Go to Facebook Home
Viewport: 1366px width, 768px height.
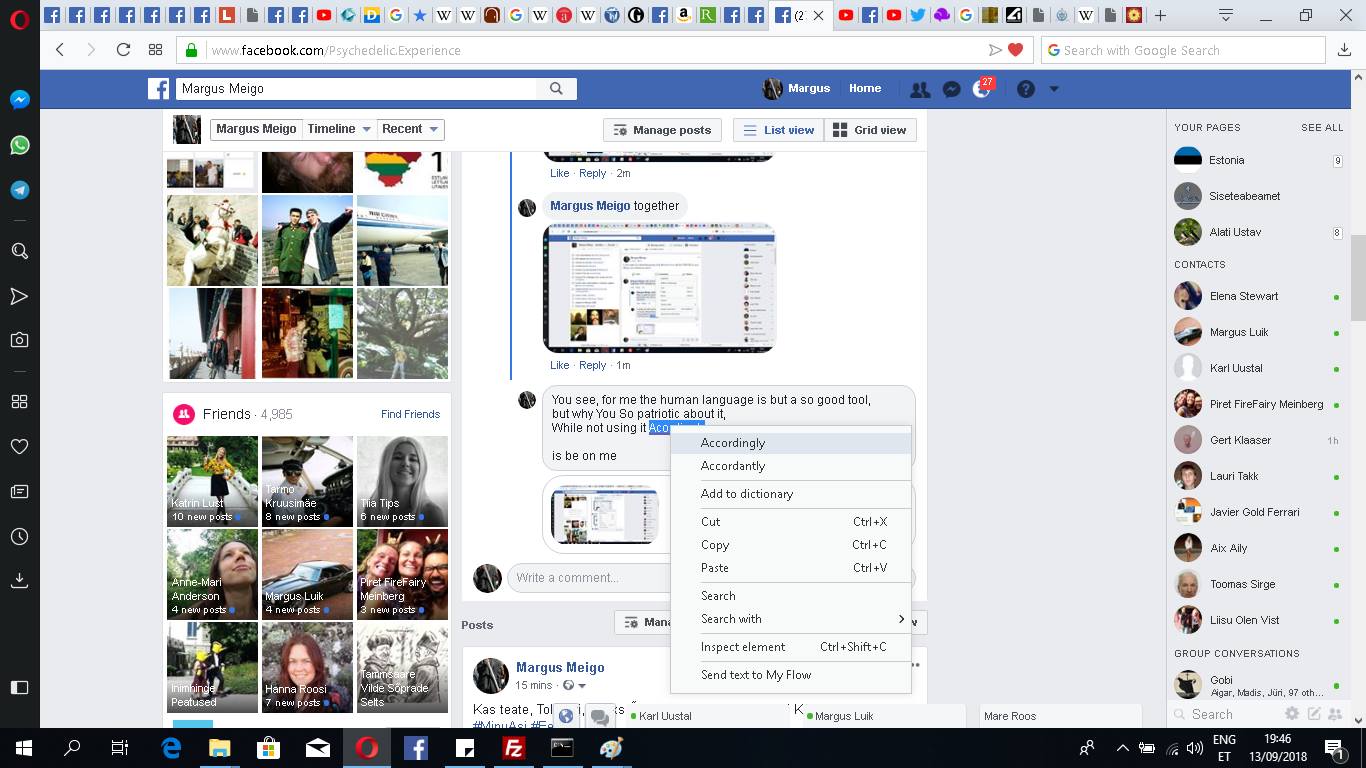point(865,88)
